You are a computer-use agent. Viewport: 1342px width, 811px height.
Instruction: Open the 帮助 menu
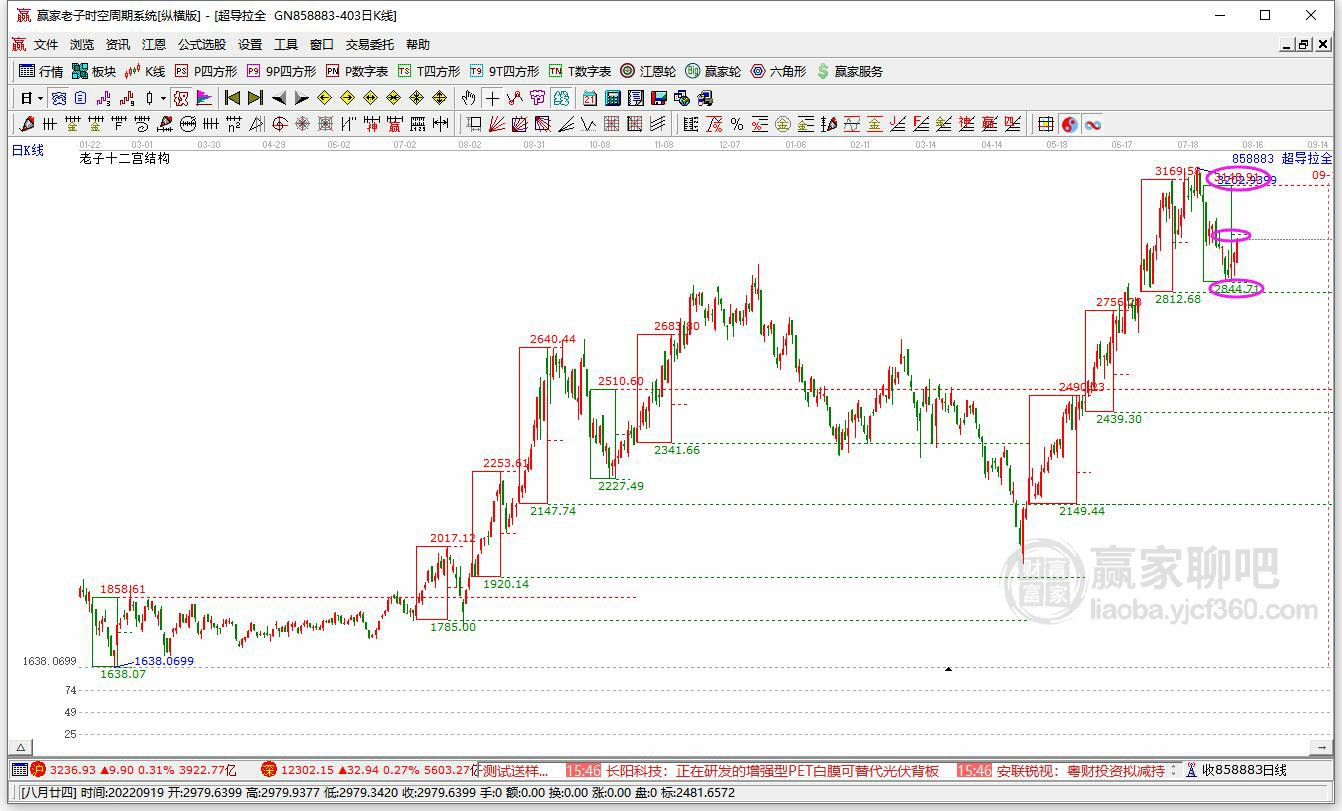[418, 44]
